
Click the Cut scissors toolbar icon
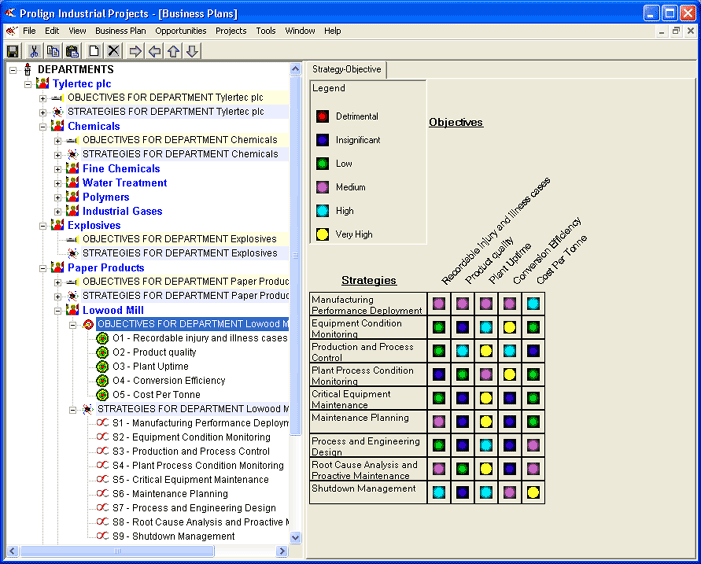(x=33, y=51)
